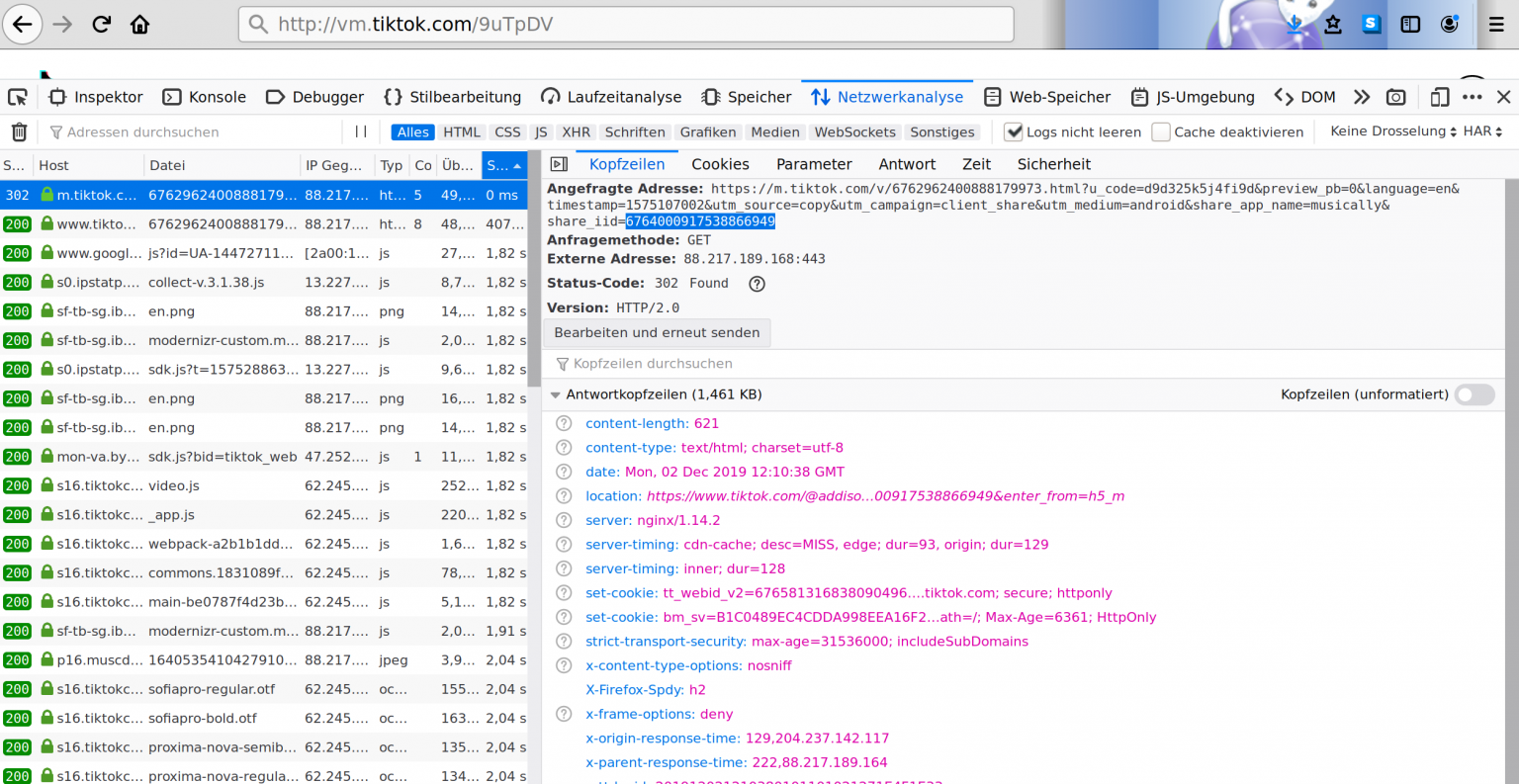Activate the element picker icon in devtools
The width and height of the screenshot is (1519, 784).
pos(18,97)
